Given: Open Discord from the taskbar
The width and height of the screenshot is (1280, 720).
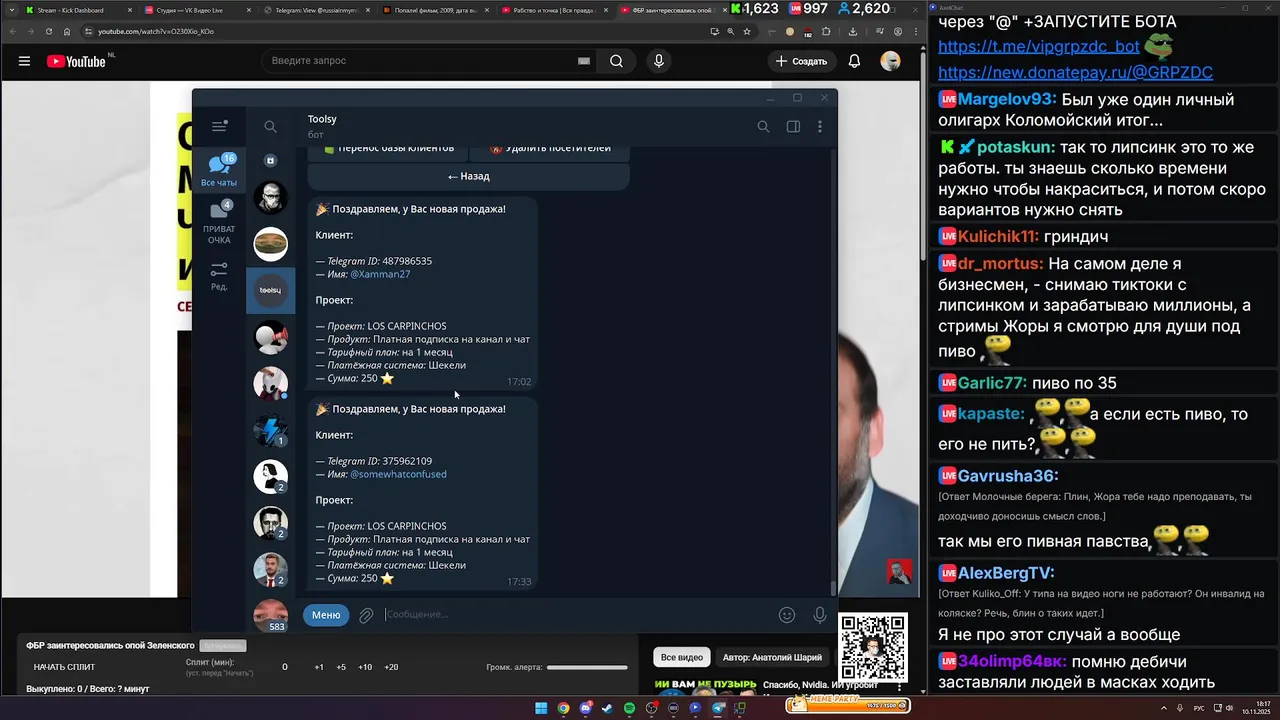Looking at the screenshot, I should [585, 708].
